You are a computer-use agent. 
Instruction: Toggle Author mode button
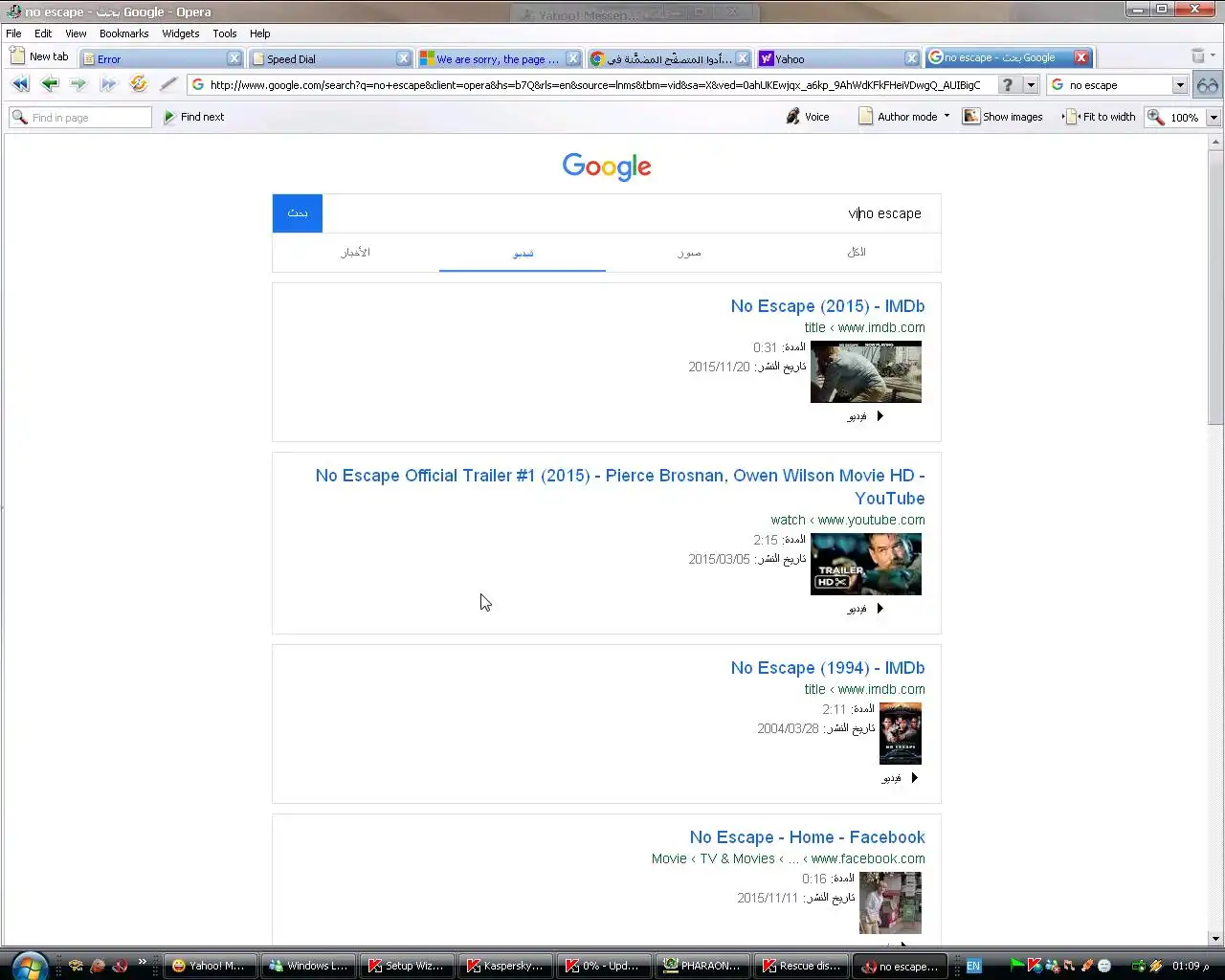pos(898,117)
